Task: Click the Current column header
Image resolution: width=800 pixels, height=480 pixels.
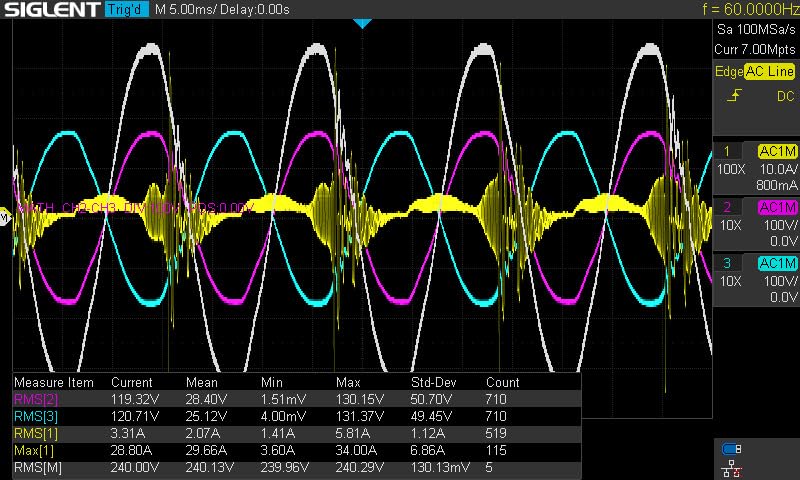Action: pos(132,383)
